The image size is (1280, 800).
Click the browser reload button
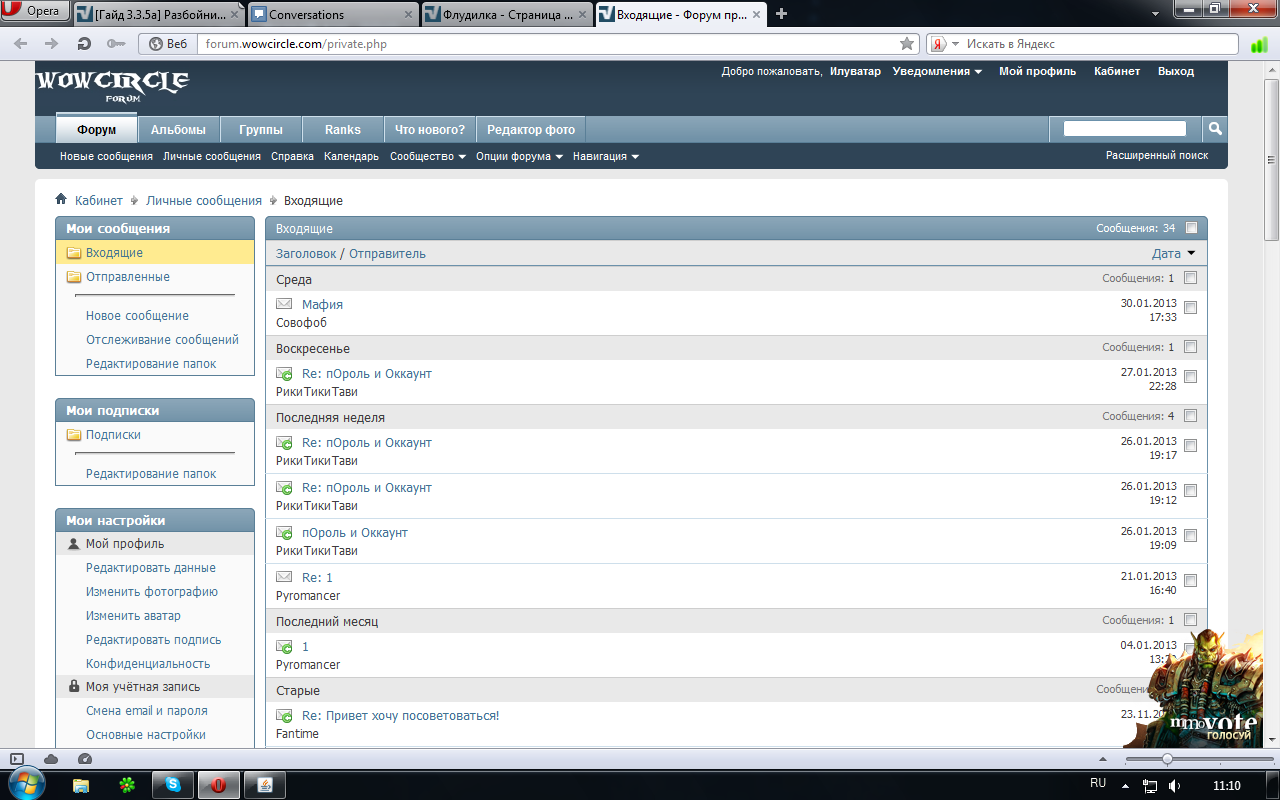pyautogui.click(x=84, y=44)
